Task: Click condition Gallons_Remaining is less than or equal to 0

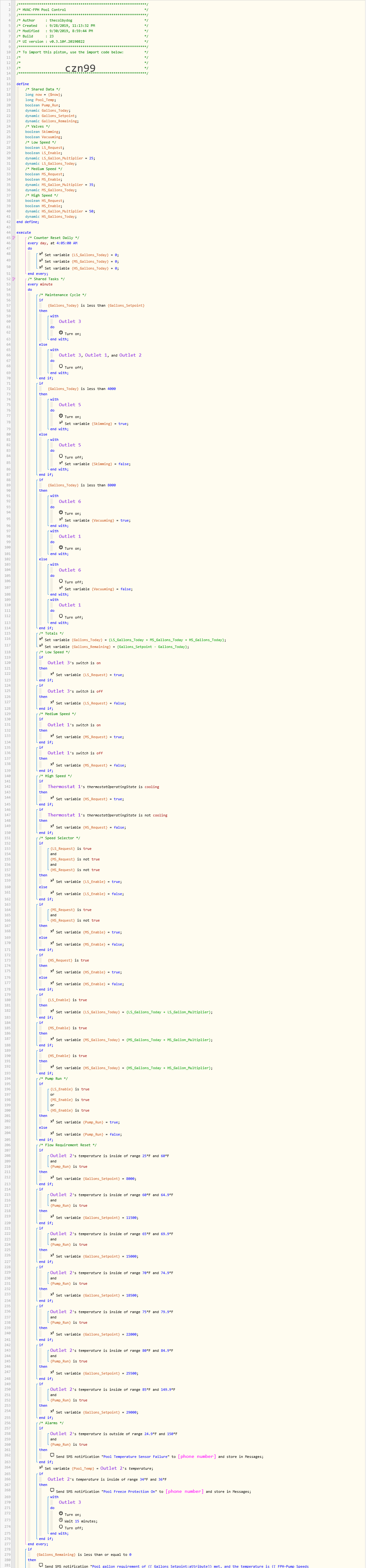Action: click(83, 1554)
